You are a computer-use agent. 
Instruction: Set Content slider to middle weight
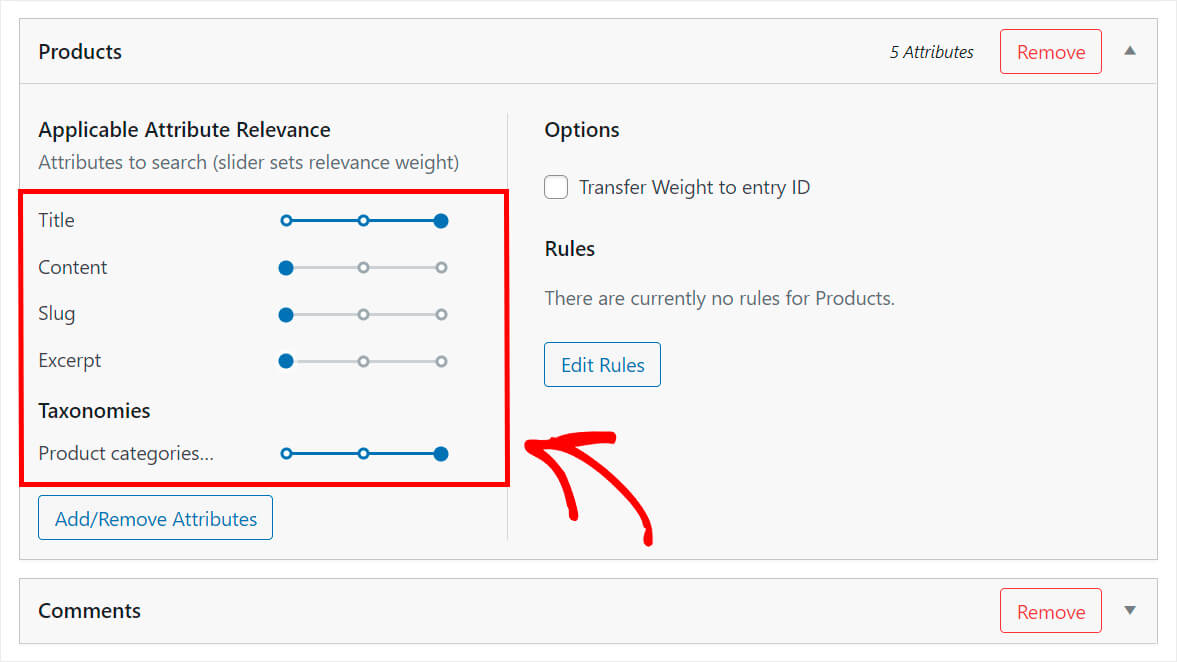363,268
